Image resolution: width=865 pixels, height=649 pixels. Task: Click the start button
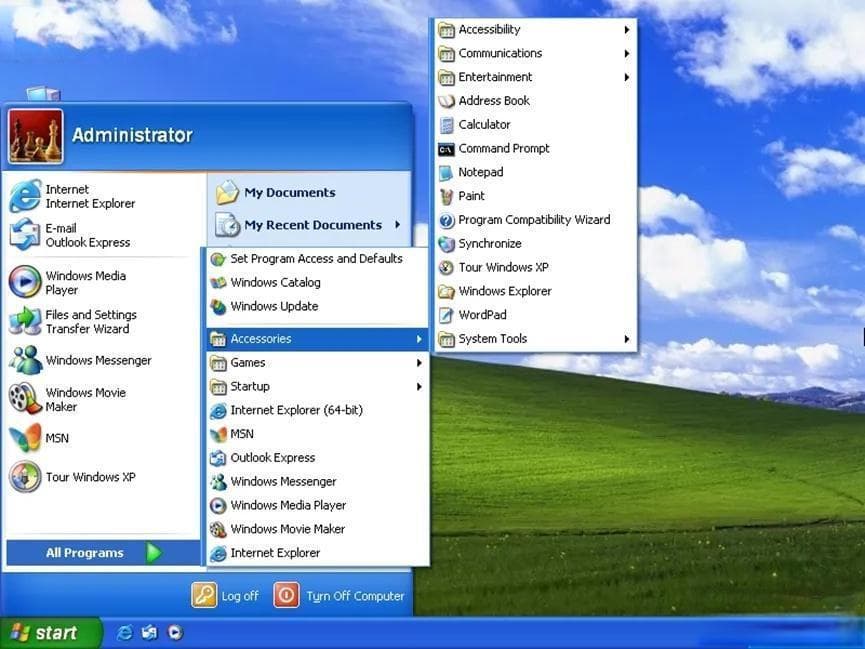tap(51, 632)
